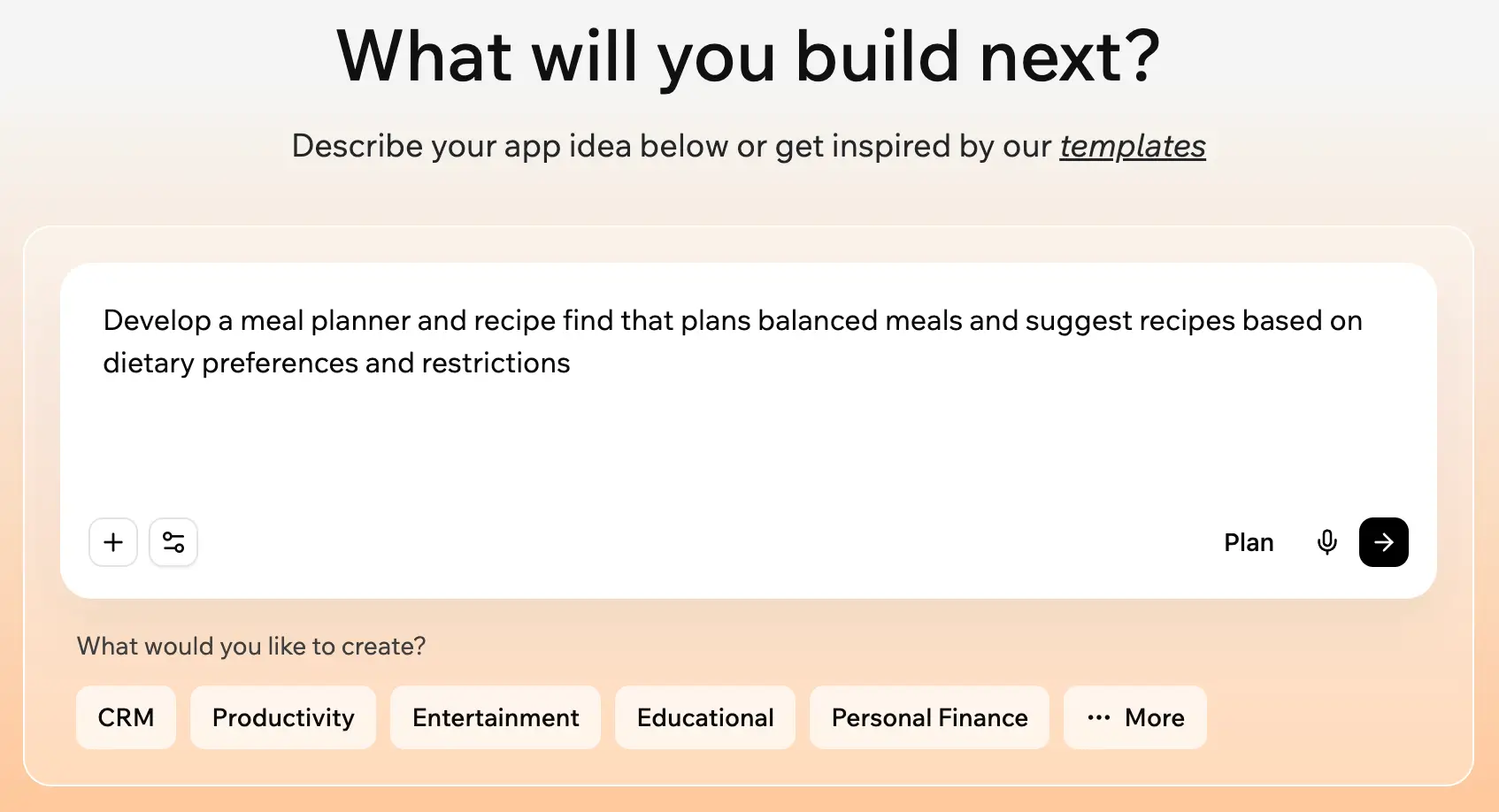Reveal hidden categories under More

pos(1135,717)
